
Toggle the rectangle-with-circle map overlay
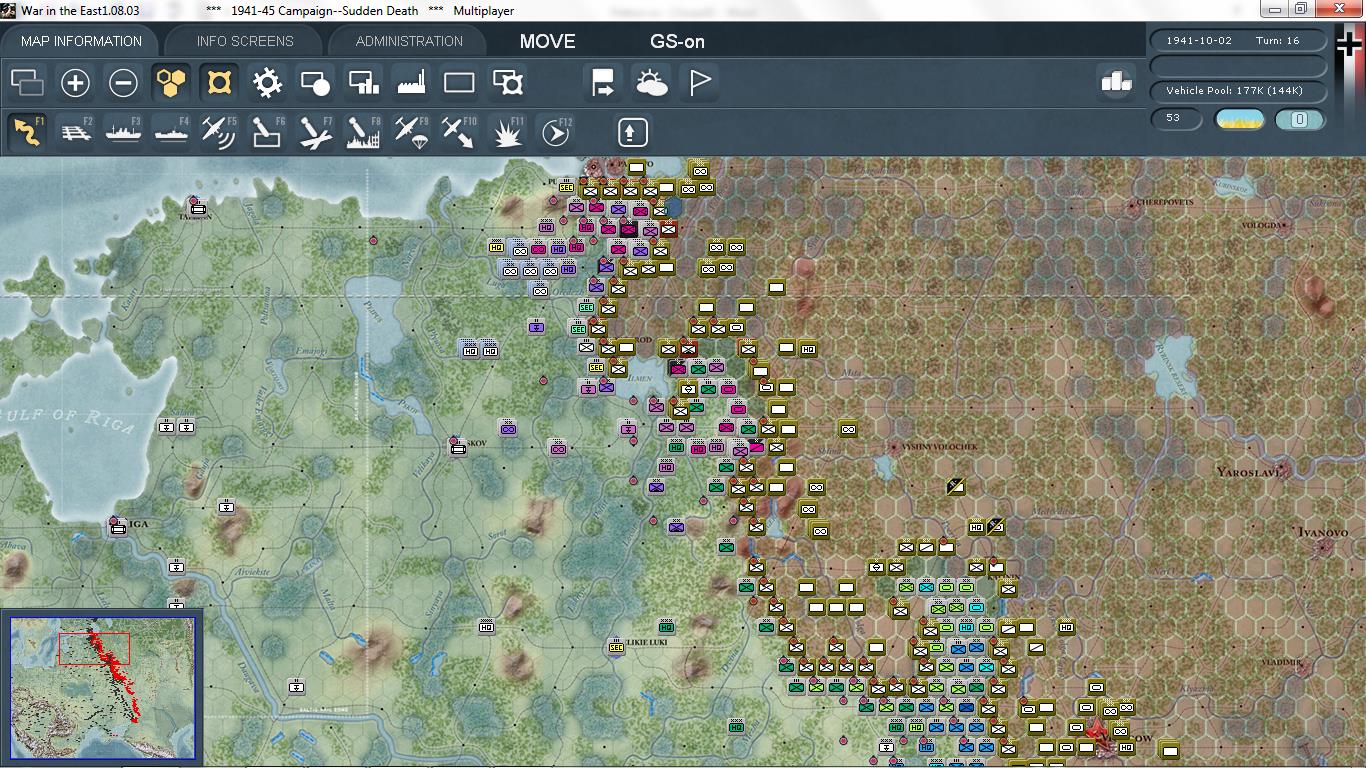pyautogui.click(x=315, y=82)
